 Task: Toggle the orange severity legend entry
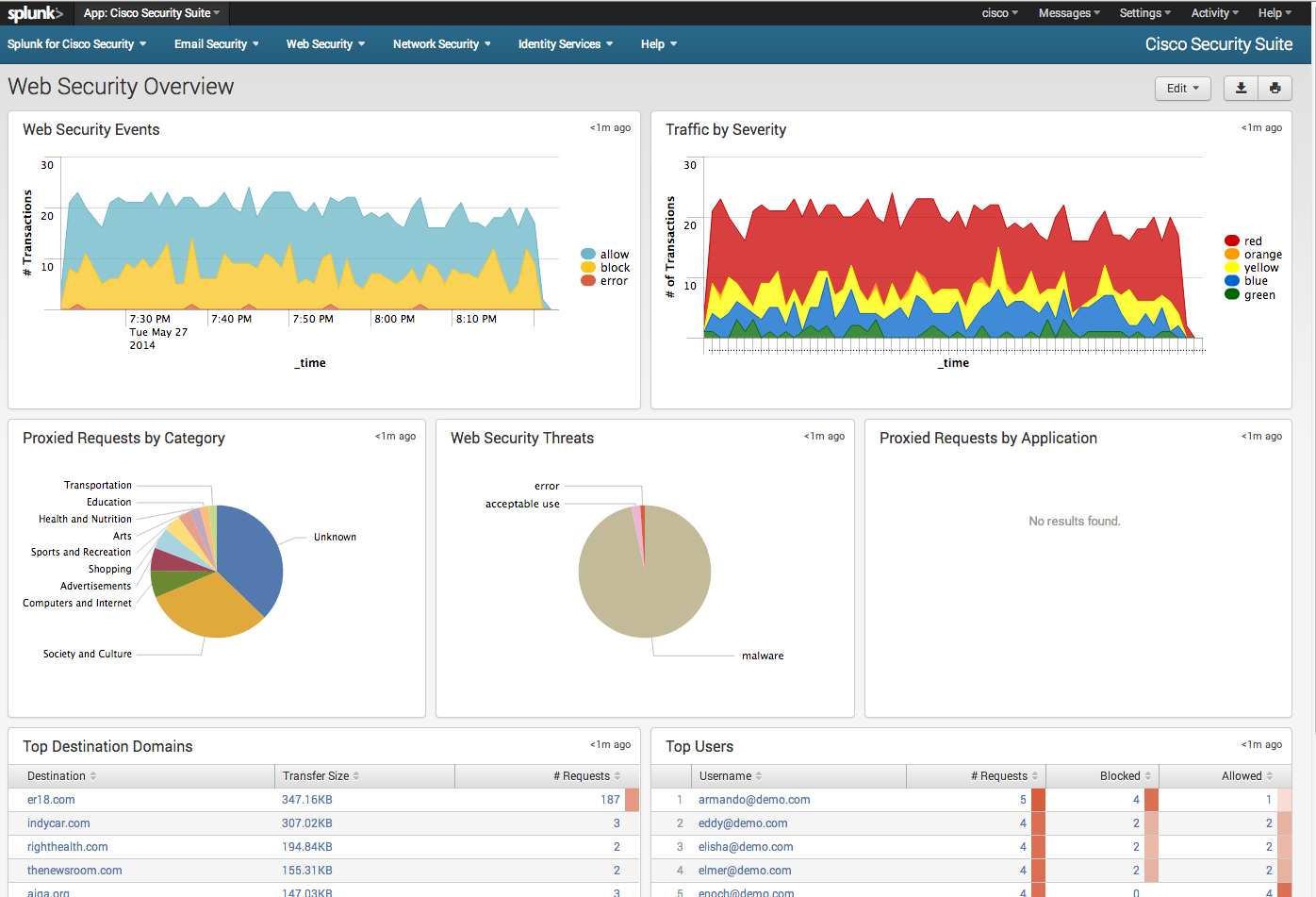click(x=1262, y=255)
